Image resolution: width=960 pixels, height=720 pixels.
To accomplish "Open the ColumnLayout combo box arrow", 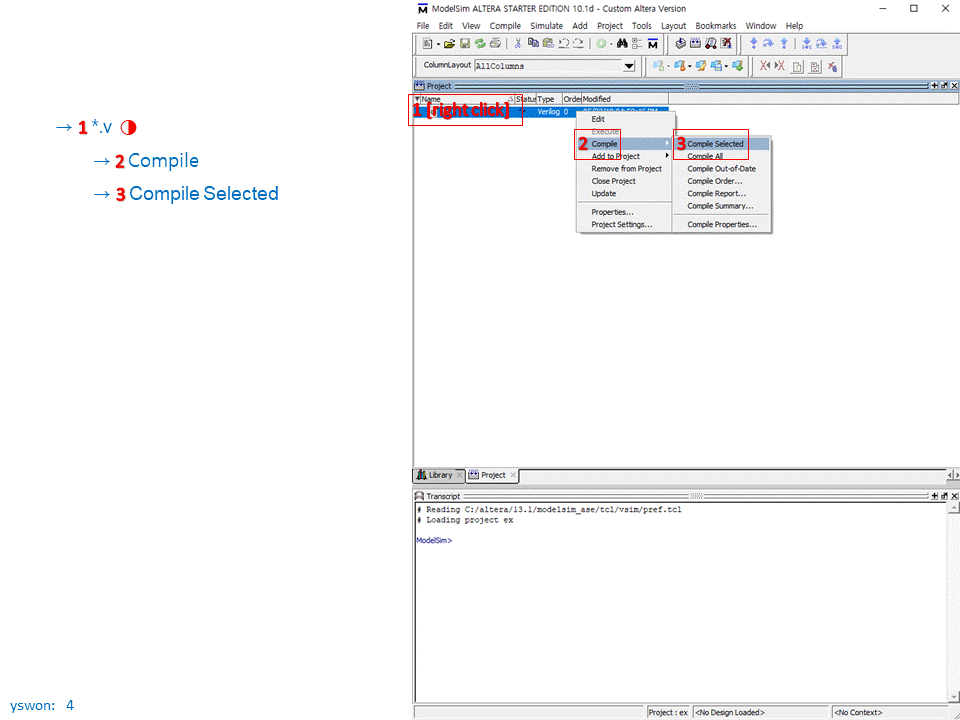I will coord(629,66).
